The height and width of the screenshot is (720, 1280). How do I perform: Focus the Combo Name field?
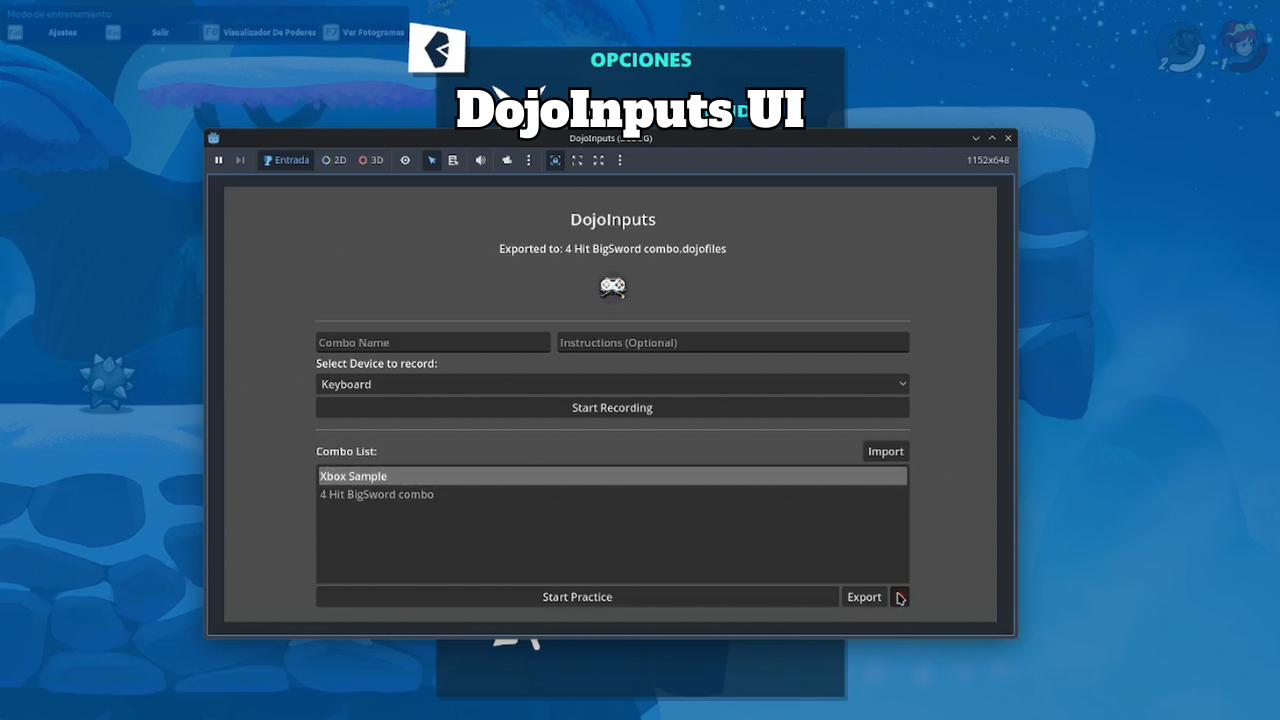pyautogui.click(x=433, y=343)
